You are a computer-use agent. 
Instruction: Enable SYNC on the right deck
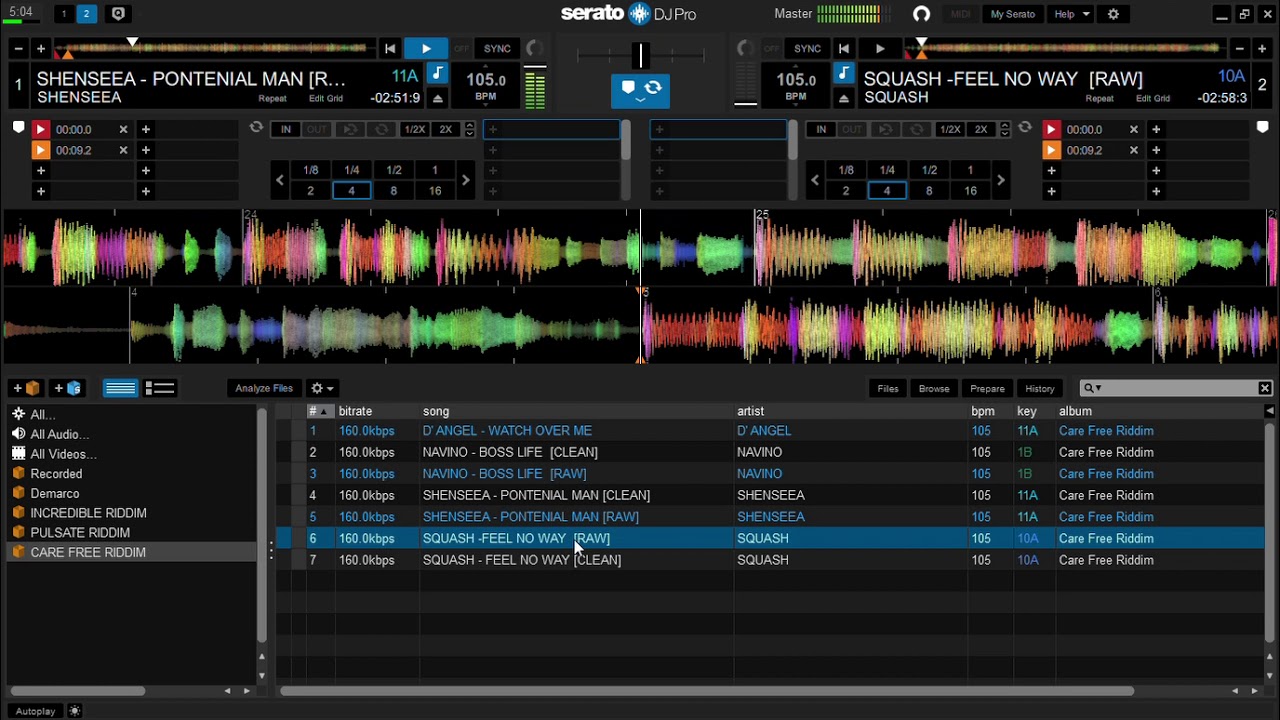(807, 48)
